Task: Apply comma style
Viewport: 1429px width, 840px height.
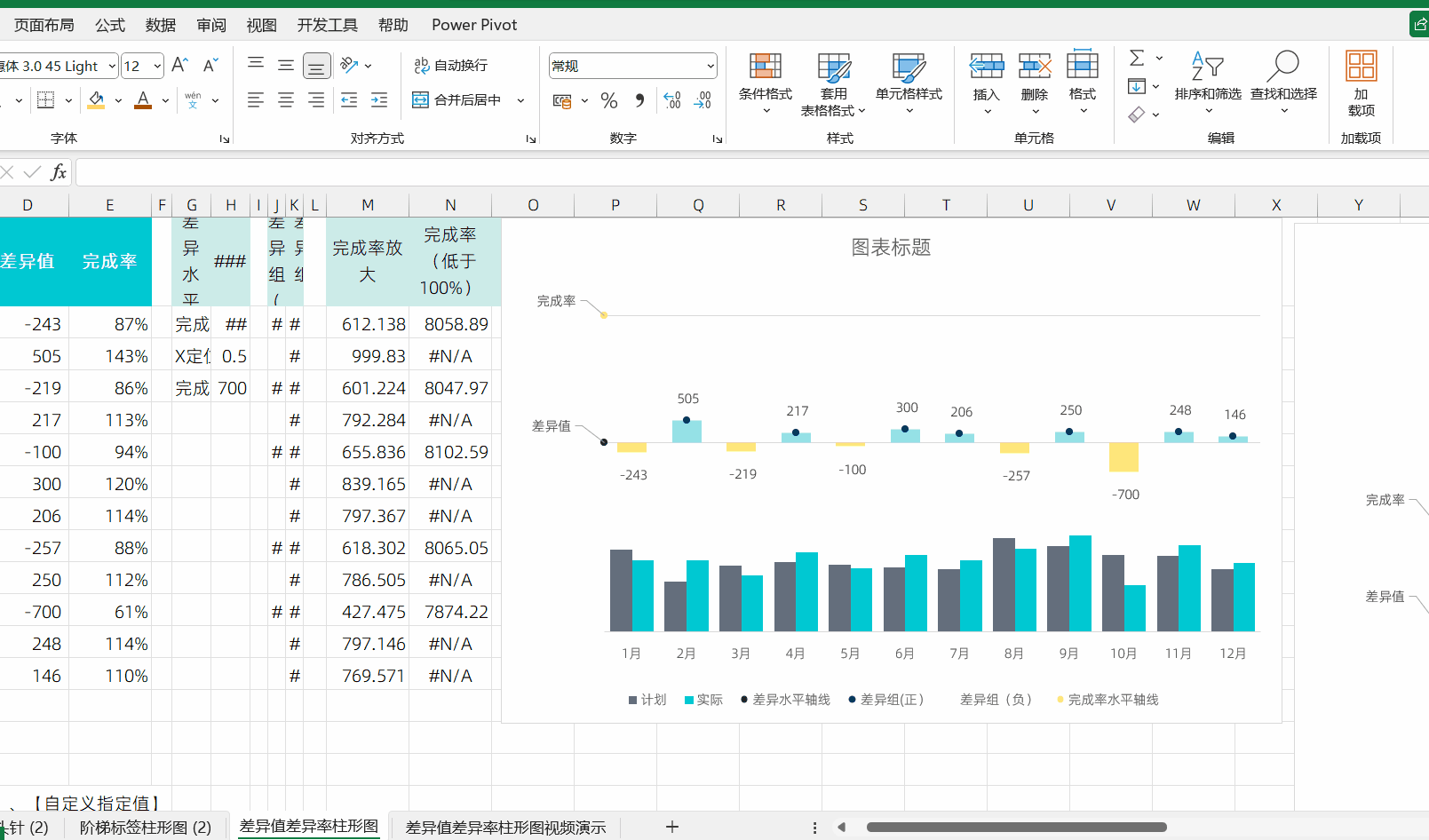Action: tap(639, 100)
